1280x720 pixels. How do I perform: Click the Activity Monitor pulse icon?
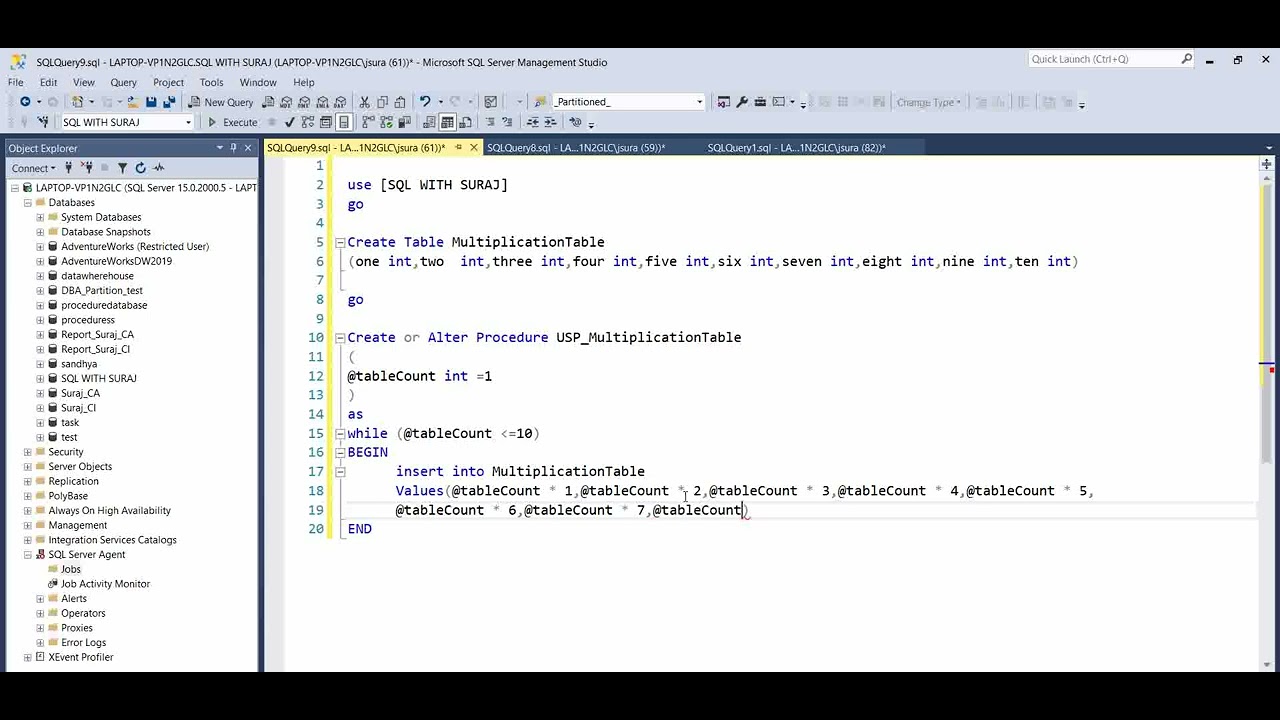(x=158, y=168)
